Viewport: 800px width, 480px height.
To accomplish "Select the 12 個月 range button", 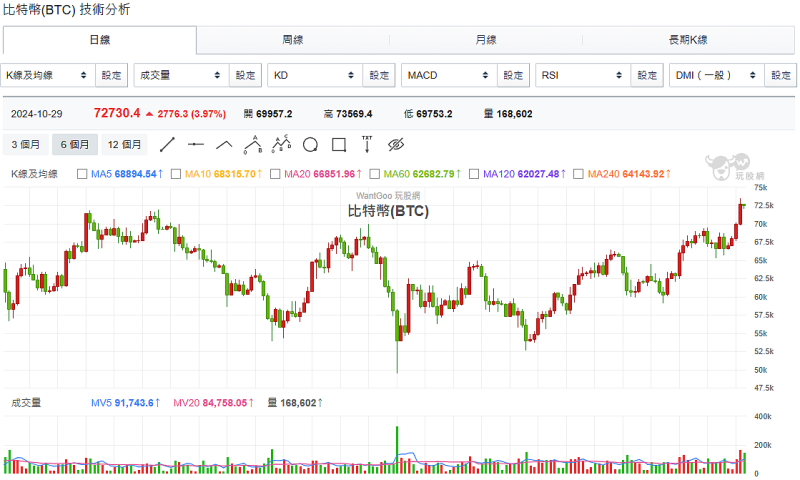I will pyautogui.click(x=125, y=144).
